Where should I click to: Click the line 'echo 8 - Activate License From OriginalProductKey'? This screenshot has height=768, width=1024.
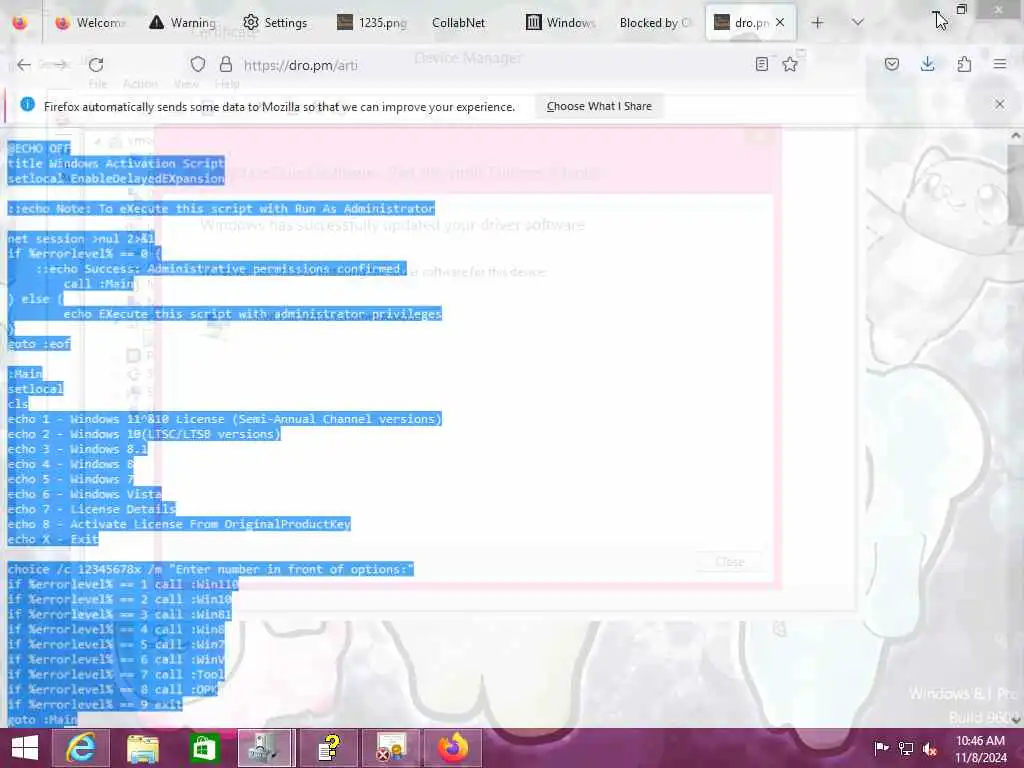(179, 524)
